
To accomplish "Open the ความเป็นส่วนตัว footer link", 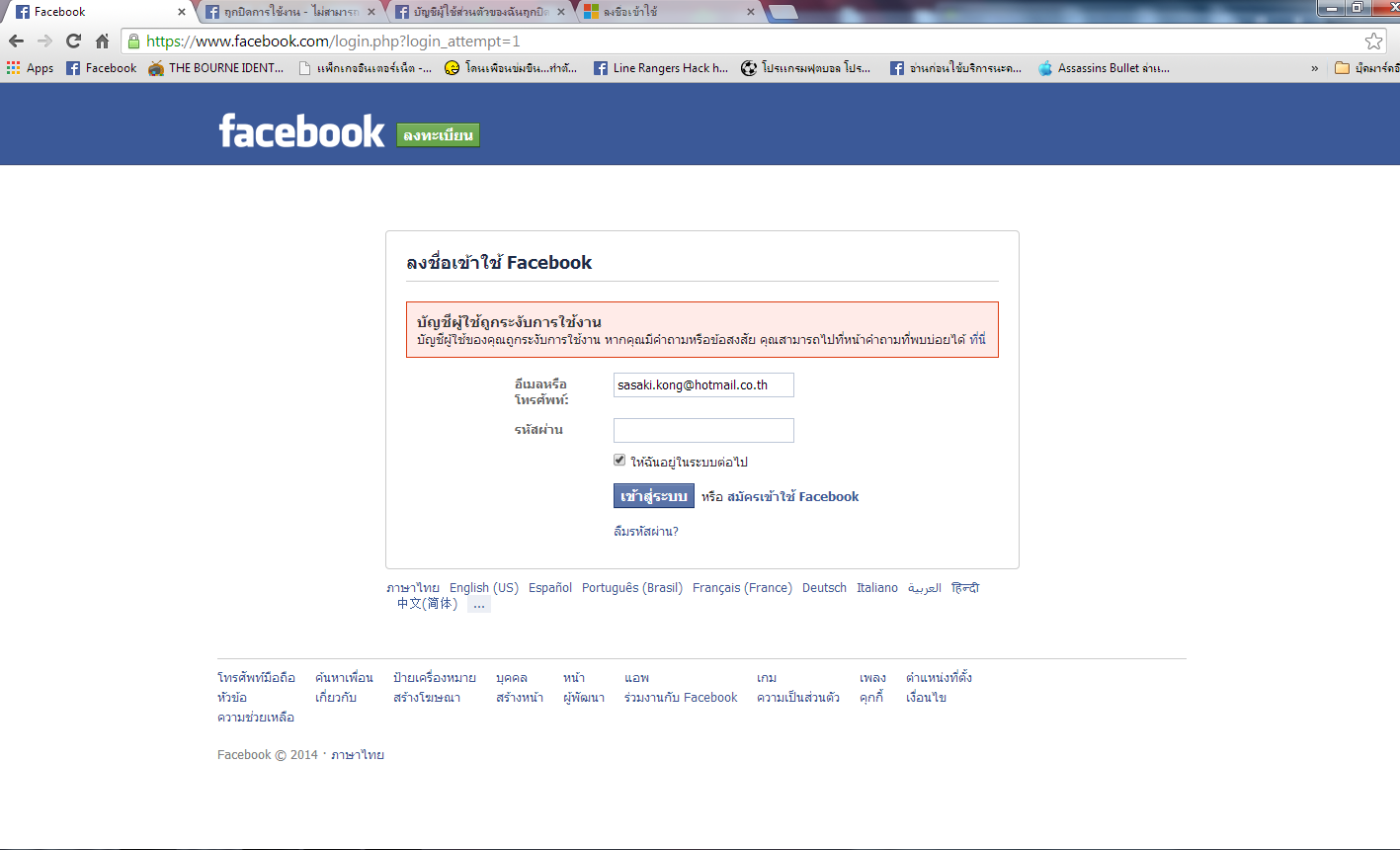I will (798, 698).
